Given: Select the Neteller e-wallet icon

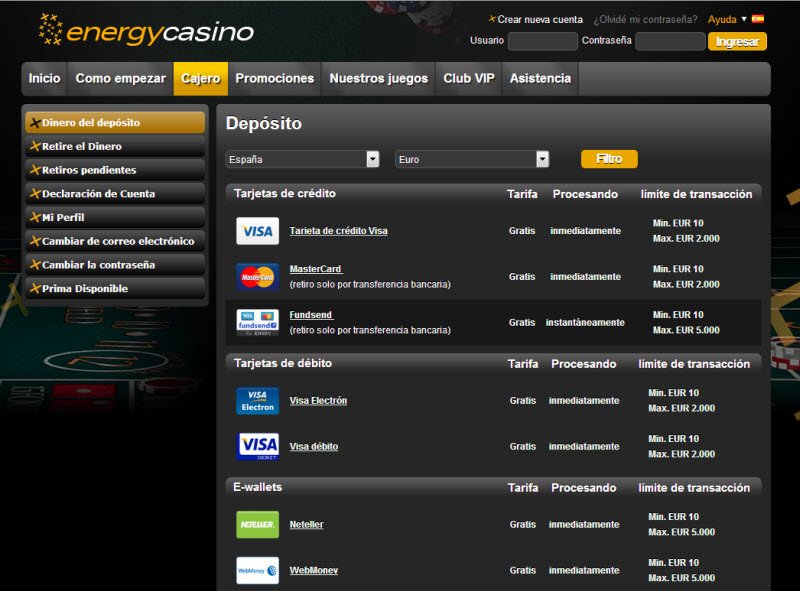Looking at the screenshot, I should click(257, 524).
